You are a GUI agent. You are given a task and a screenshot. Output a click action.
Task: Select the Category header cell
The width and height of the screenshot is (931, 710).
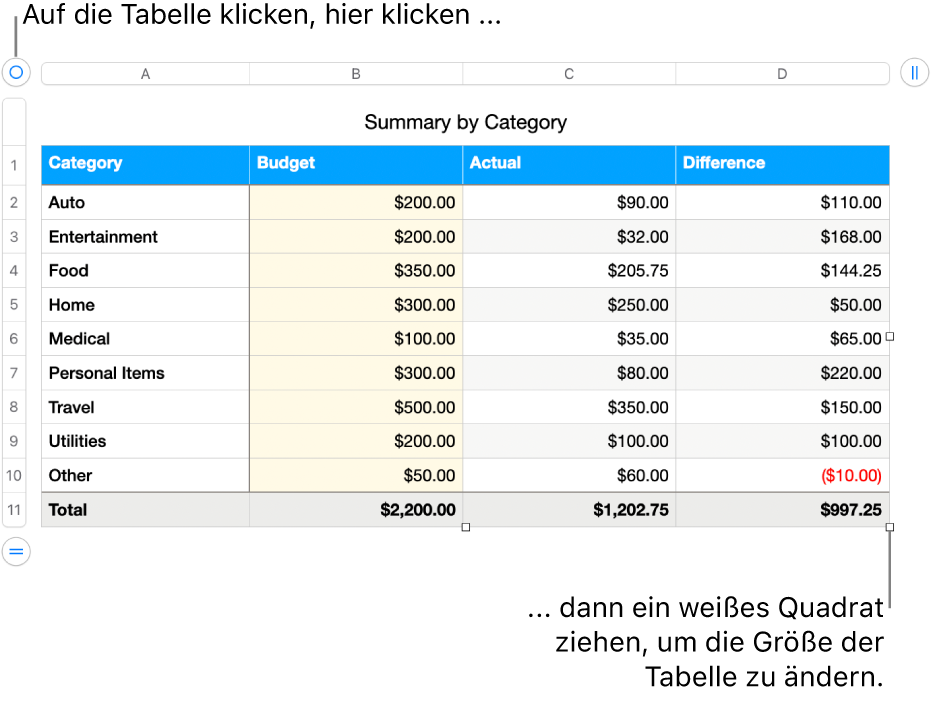click(145, 164)
